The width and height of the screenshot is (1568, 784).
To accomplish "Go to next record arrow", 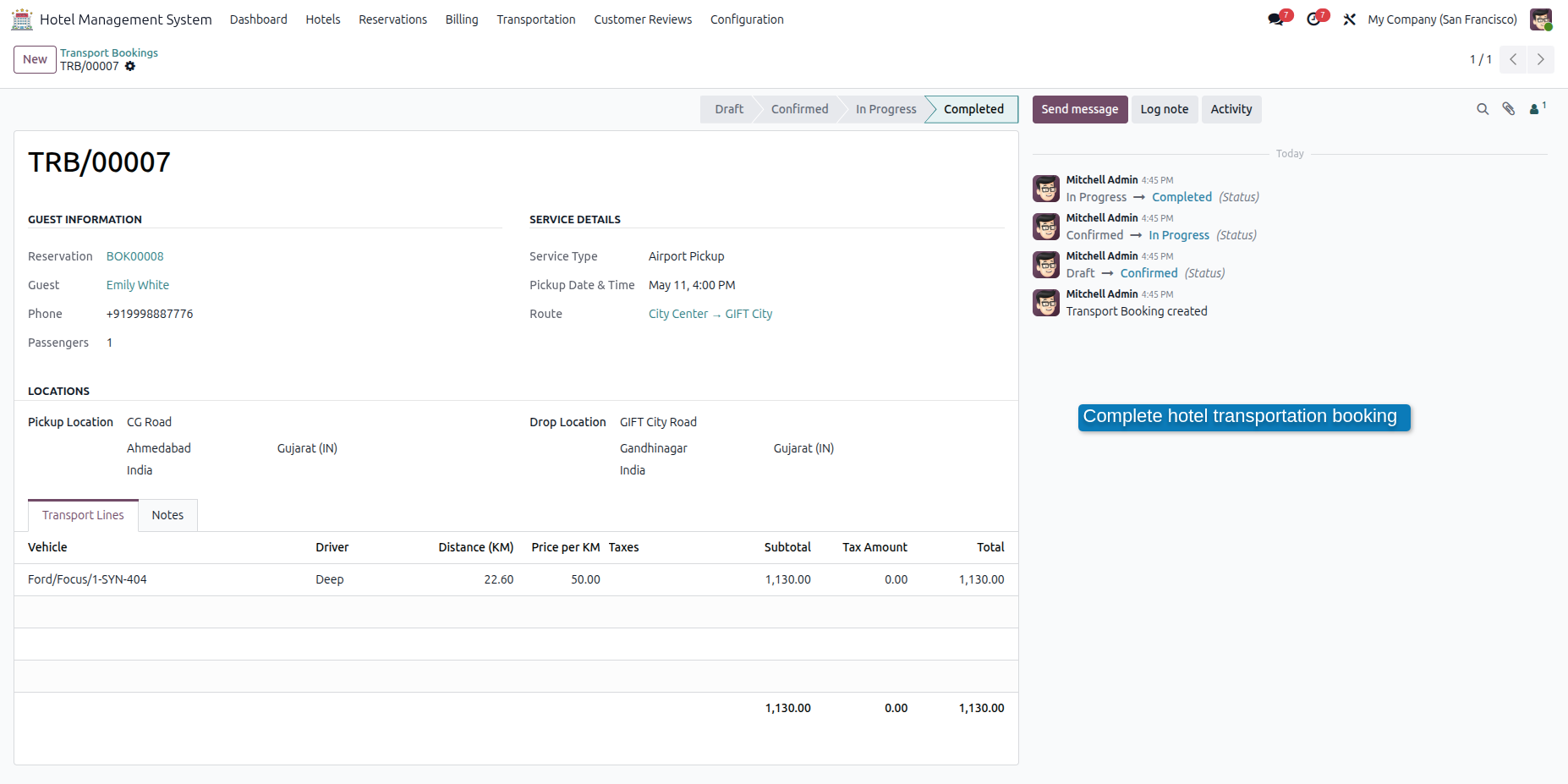I will [1541, 59].
